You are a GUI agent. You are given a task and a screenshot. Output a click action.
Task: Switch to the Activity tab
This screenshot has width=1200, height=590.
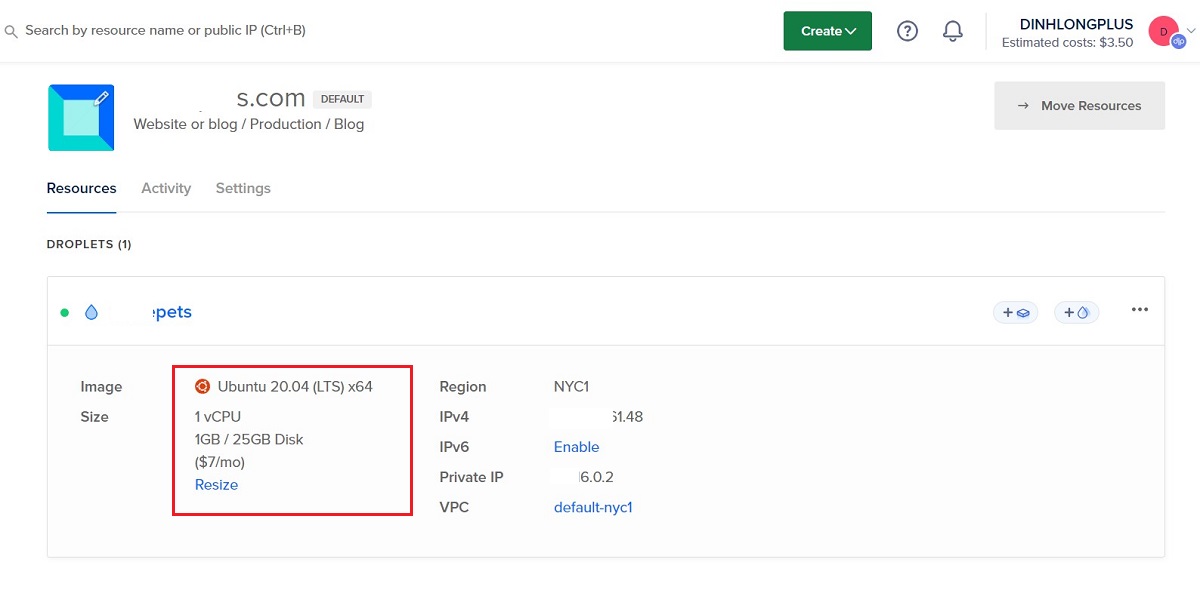pos(165,188)
